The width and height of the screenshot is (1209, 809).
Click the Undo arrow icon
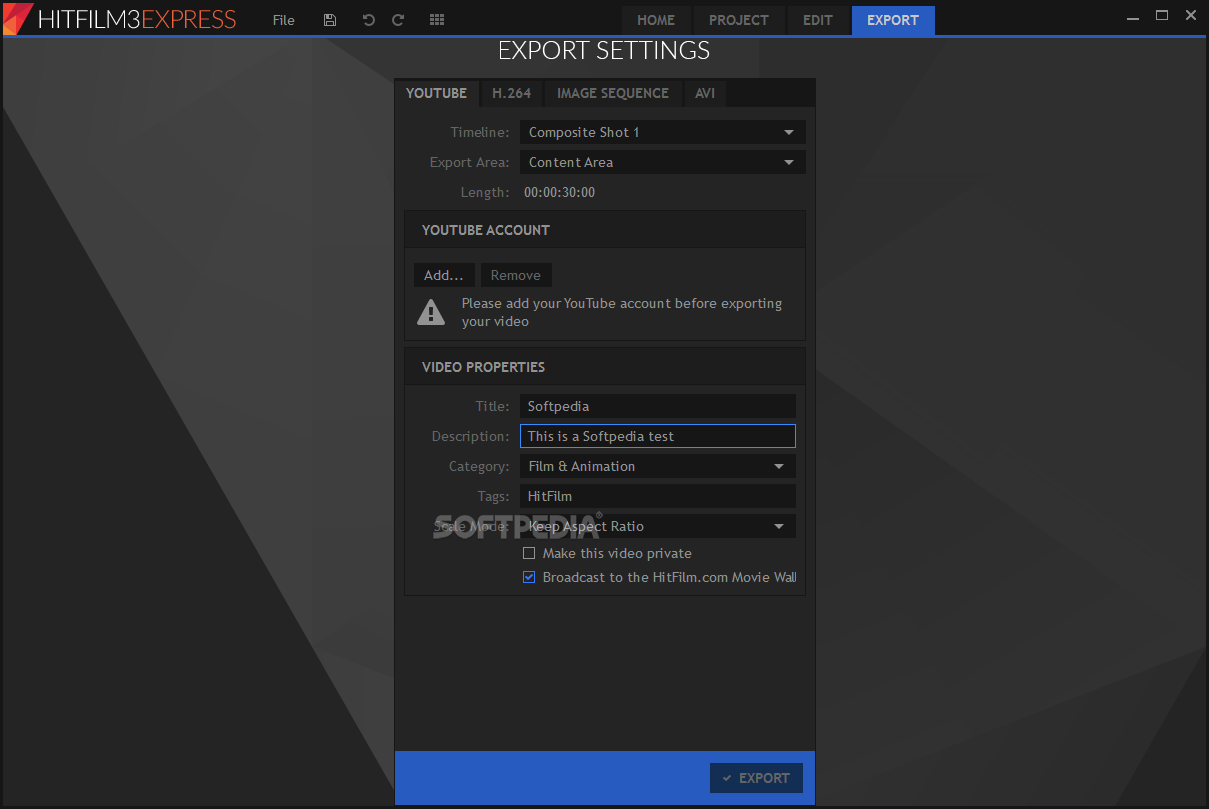point(368,20)
